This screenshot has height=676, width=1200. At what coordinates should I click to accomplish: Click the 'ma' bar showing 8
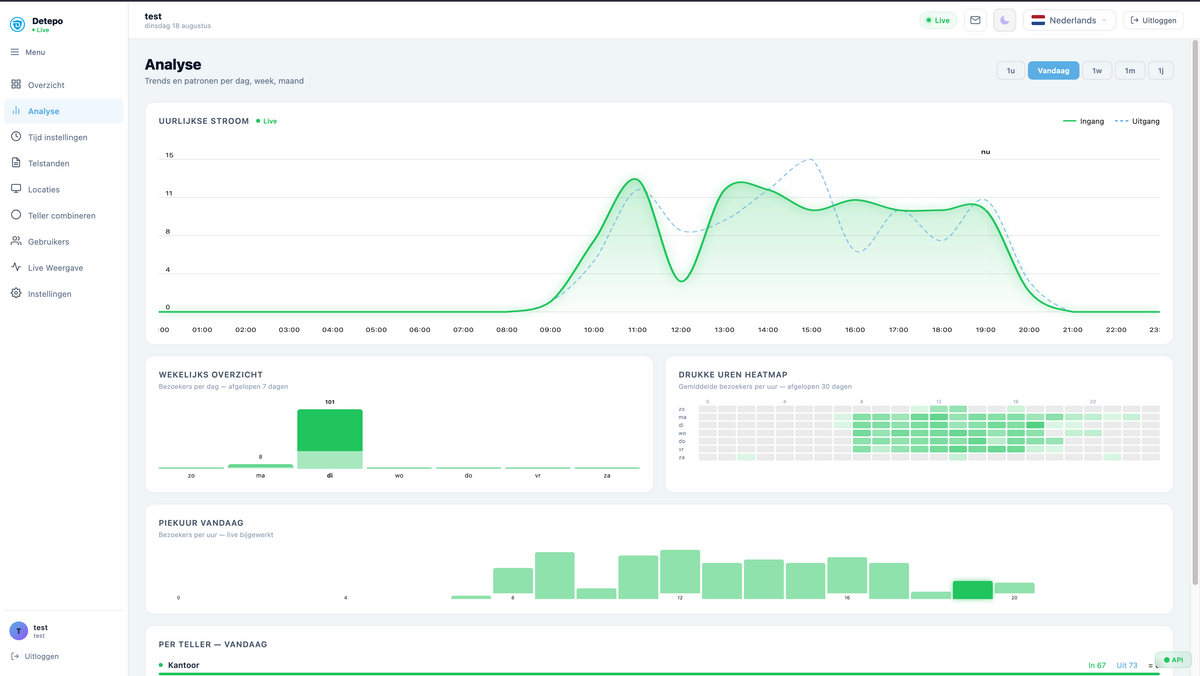click(x=260, y=466)
